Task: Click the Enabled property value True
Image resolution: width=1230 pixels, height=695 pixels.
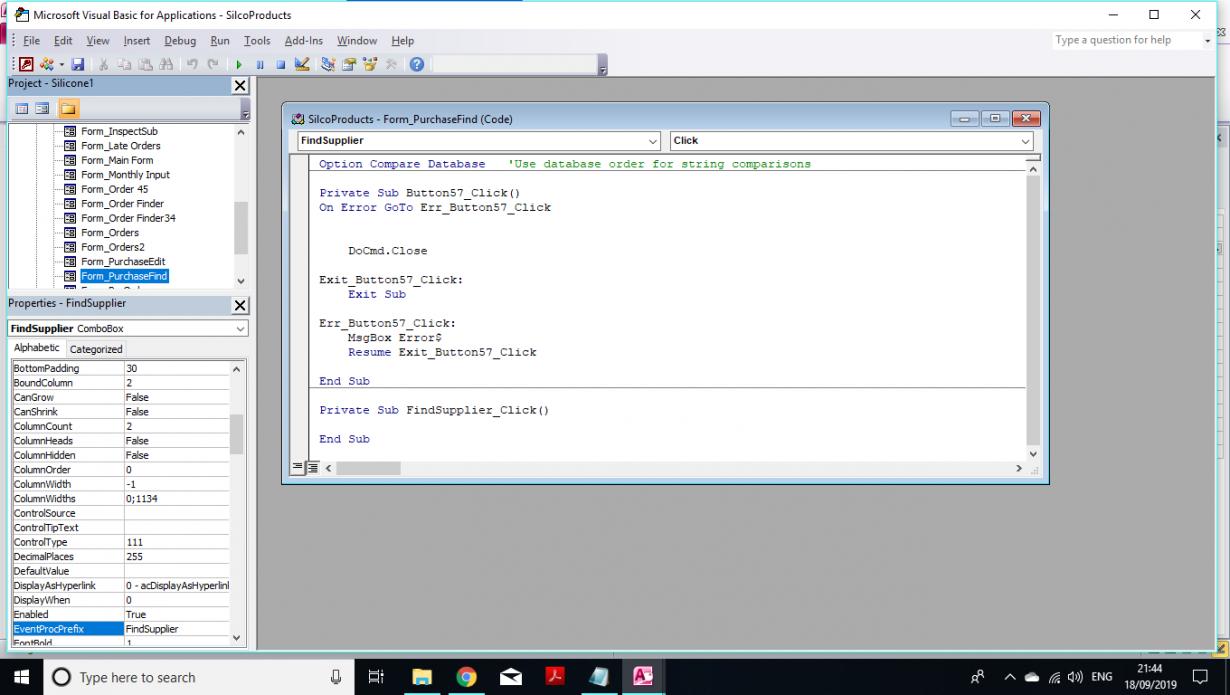Action: click(x=176, y=614)
